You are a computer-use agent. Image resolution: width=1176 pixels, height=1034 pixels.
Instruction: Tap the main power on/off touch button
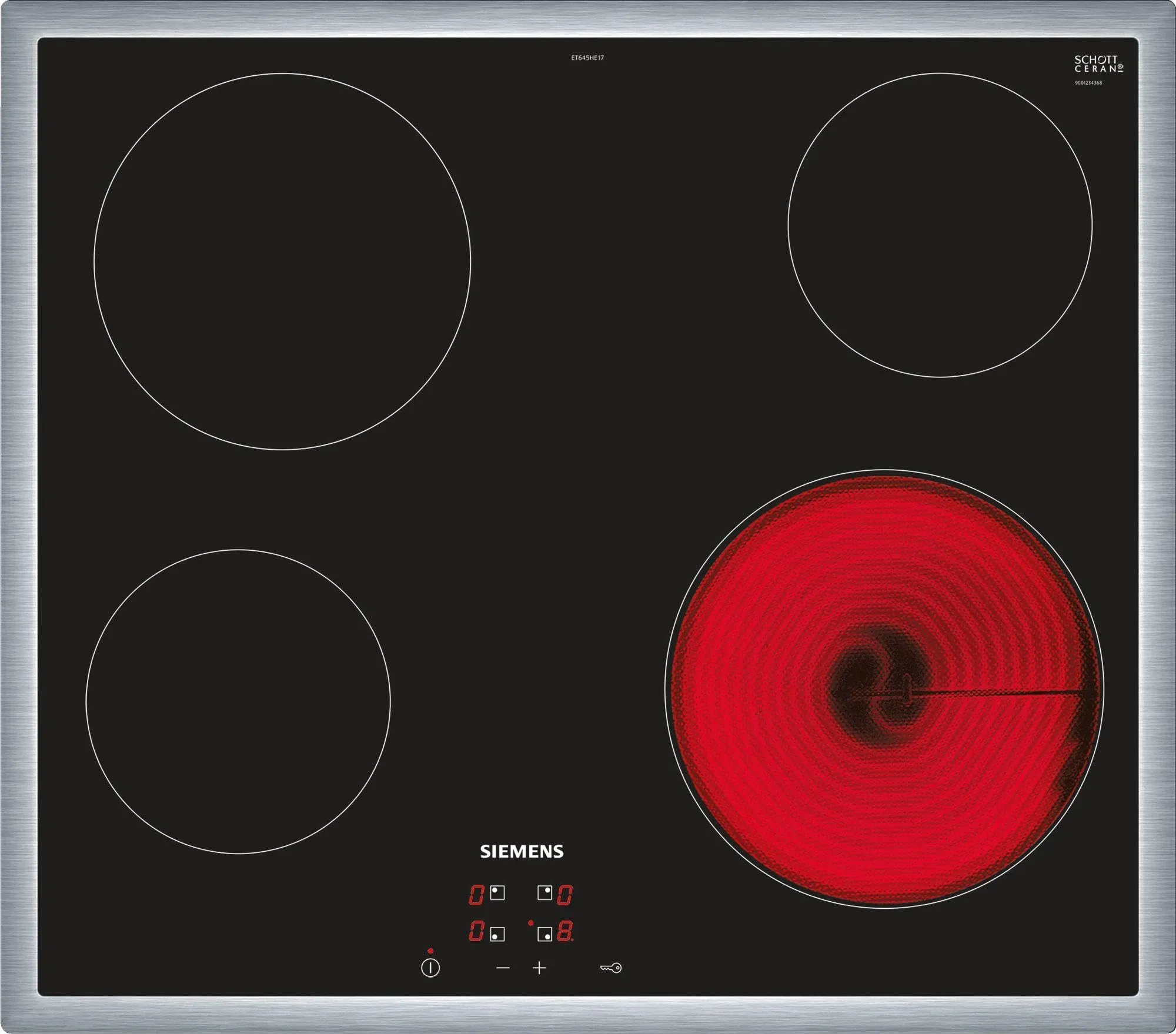pyautogui.click(x=430, y=968)
